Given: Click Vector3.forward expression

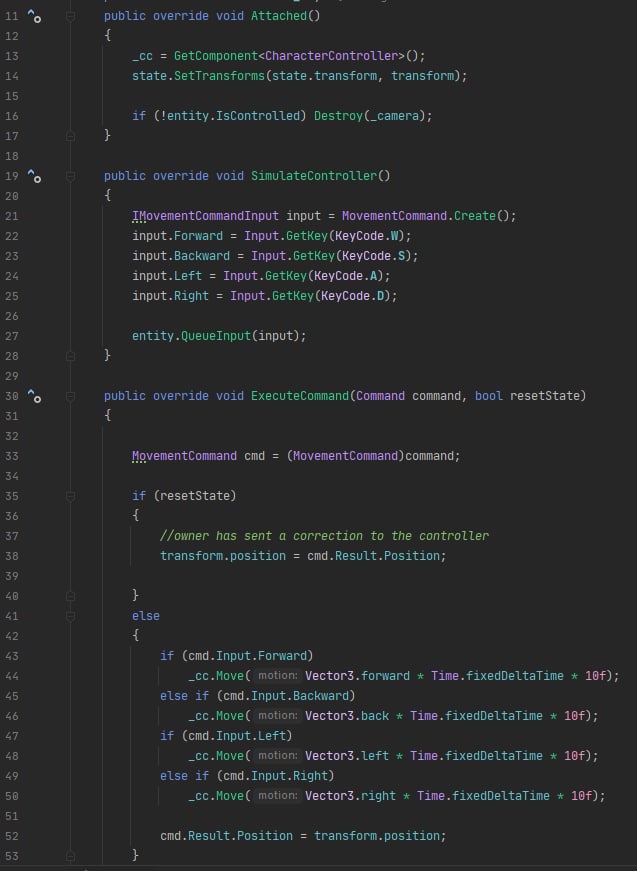Looking at the screenshot, I should coord(358,676).
